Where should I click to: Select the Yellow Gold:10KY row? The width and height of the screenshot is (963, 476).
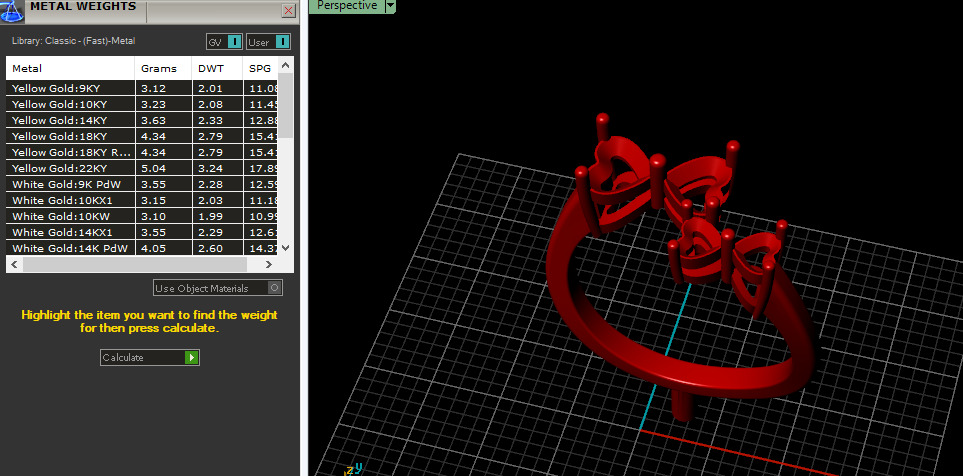[x=142, y=104]
